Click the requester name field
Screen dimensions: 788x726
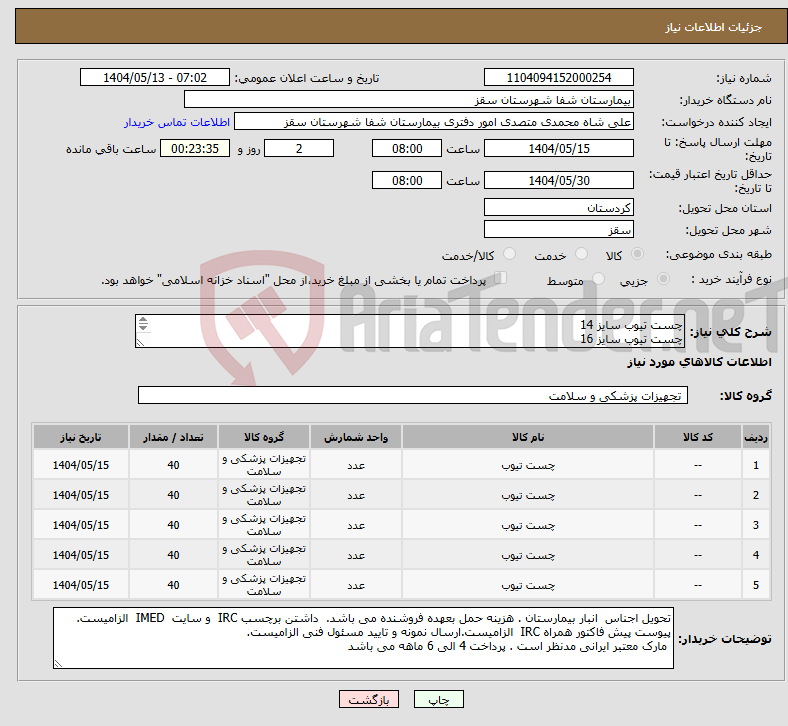434,122
